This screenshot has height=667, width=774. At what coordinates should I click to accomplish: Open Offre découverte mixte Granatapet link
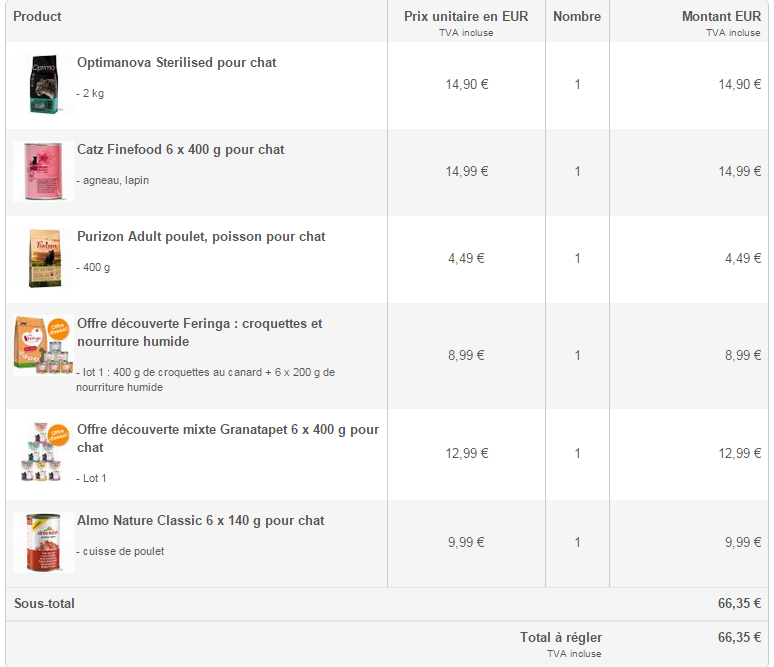click(x=227, y=430)
